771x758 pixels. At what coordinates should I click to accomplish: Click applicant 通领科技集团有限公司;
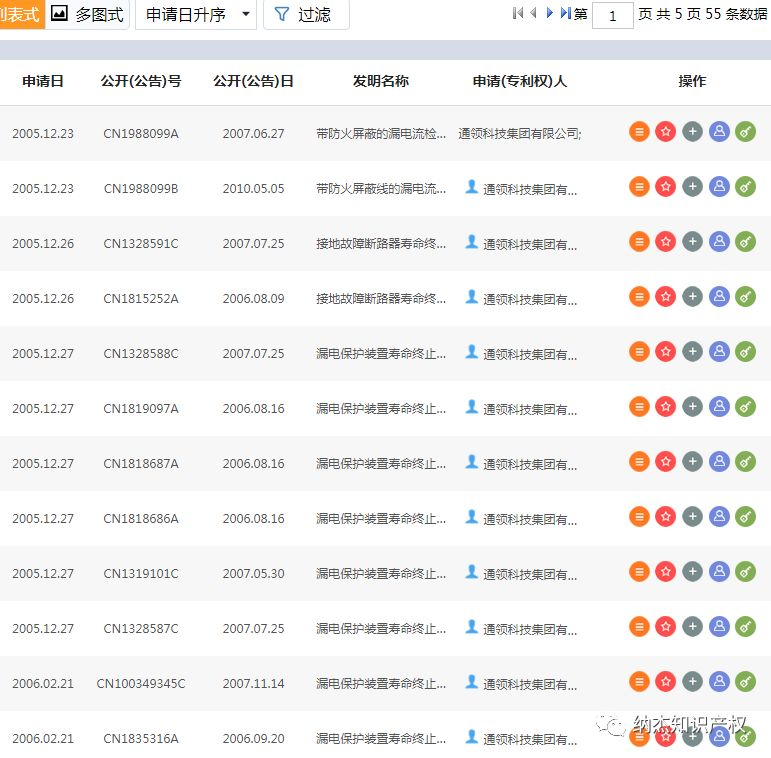(x=520, y=134)
